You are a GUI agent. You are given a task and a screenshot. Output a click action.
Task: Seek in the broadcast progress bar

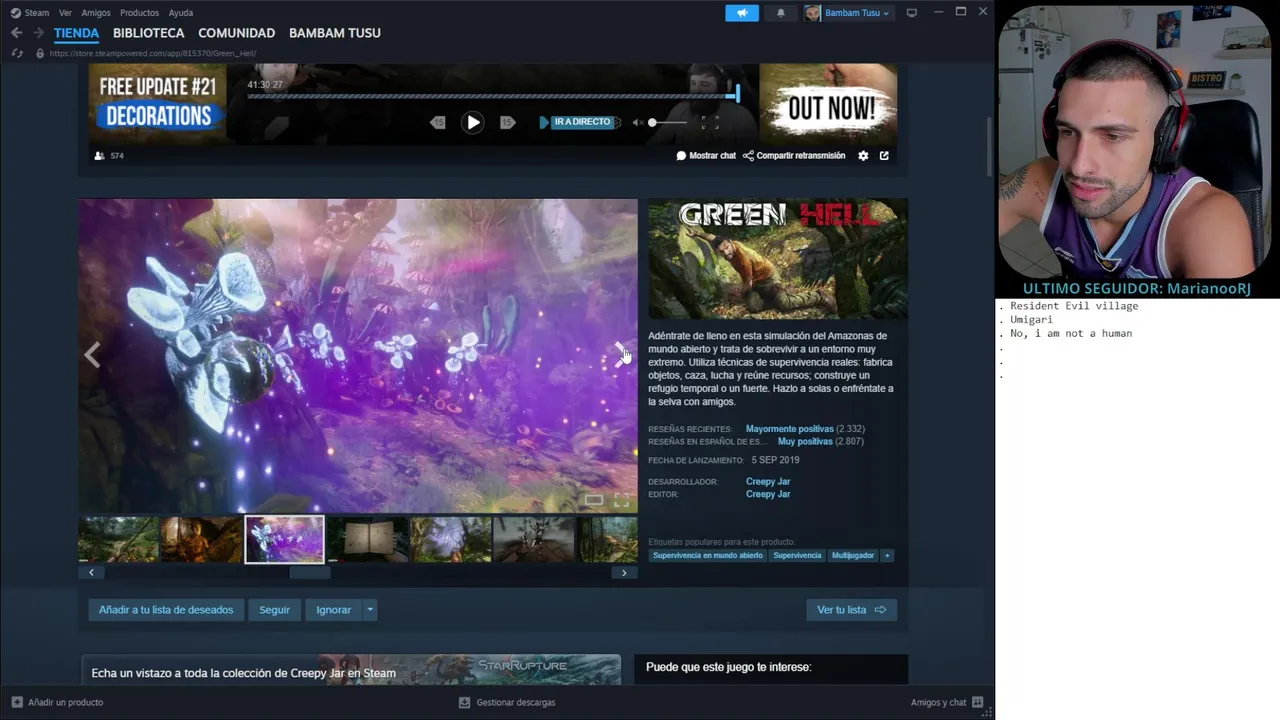point(493,96)
